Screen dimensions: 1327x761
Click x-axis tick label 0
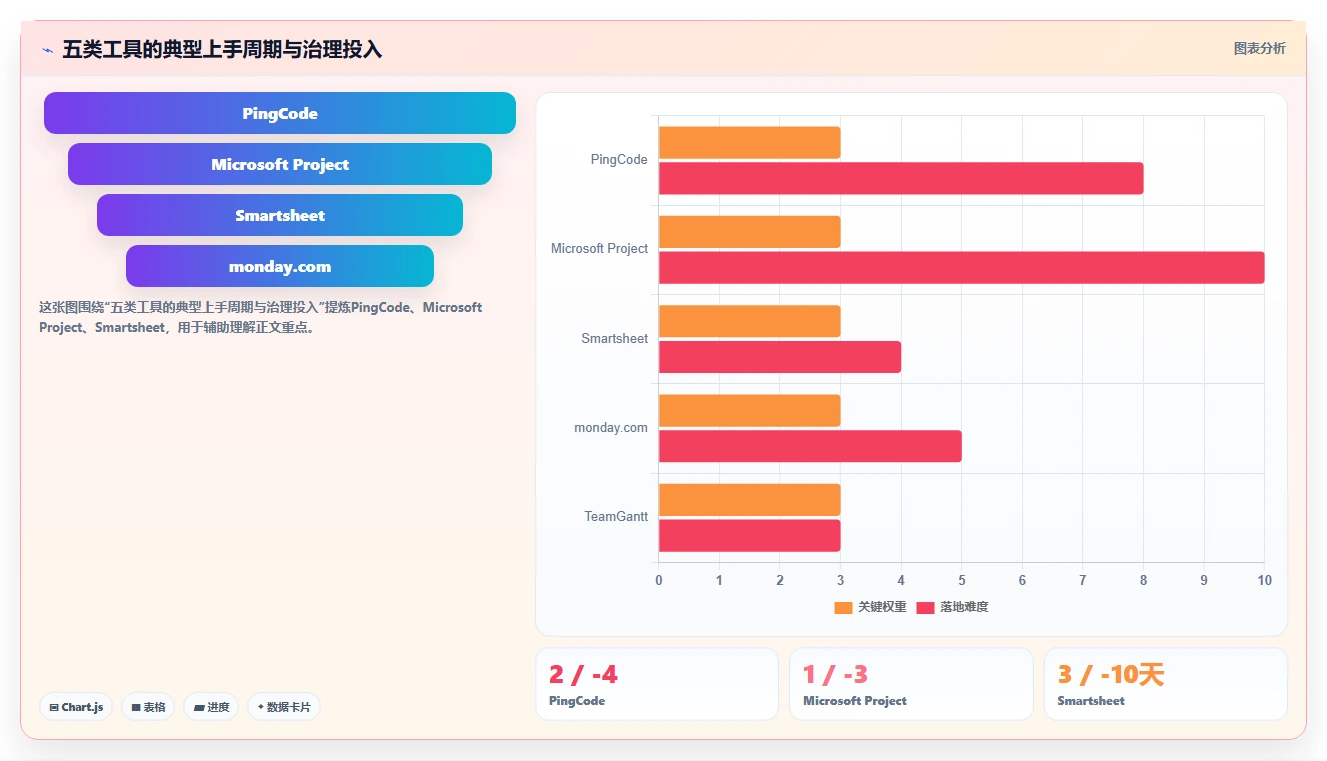click(658, 580)
